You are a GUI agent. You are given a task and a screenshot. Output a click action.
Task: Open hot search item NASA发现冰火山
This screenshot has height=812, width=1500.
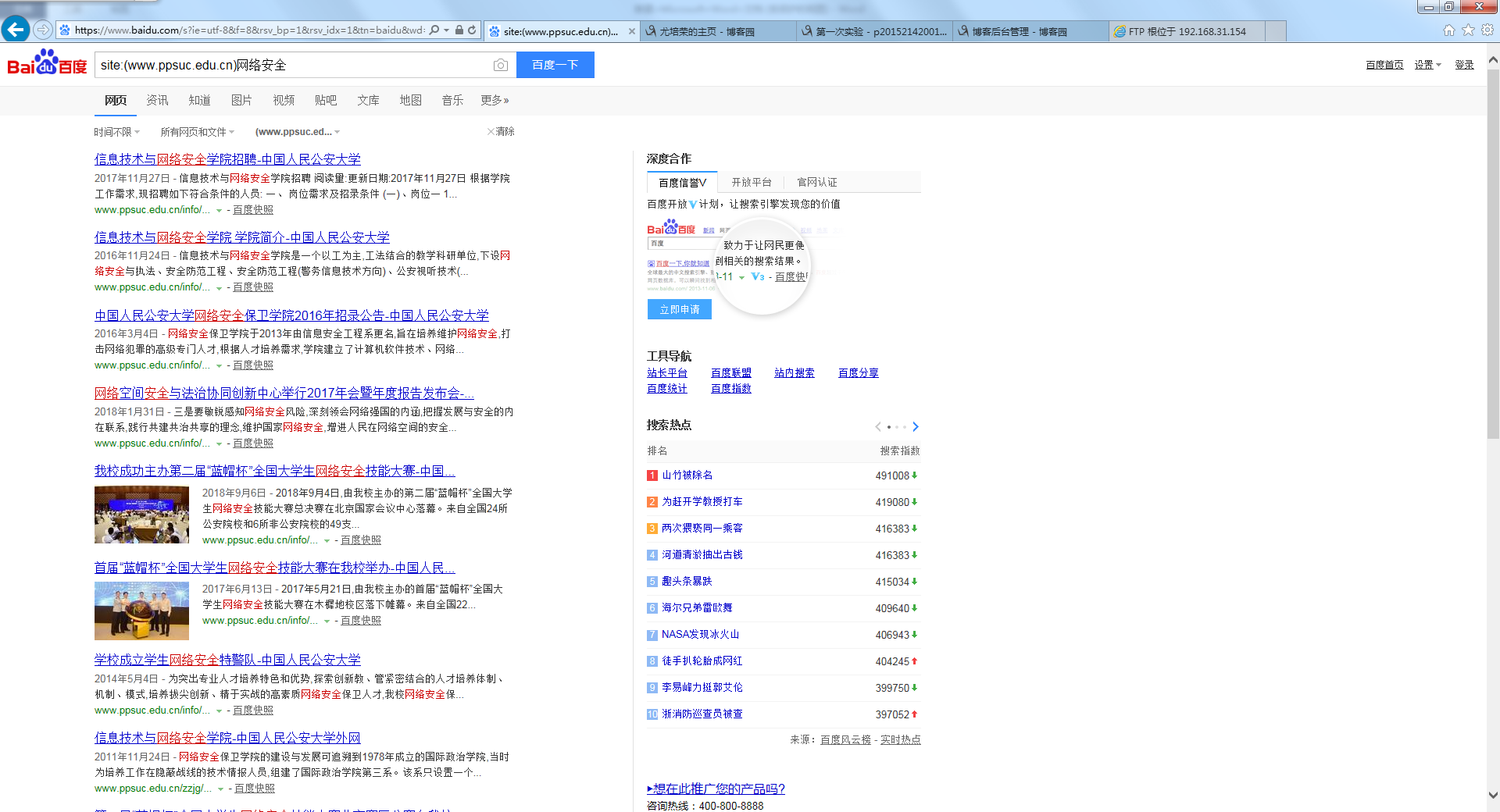pos(700,634)
